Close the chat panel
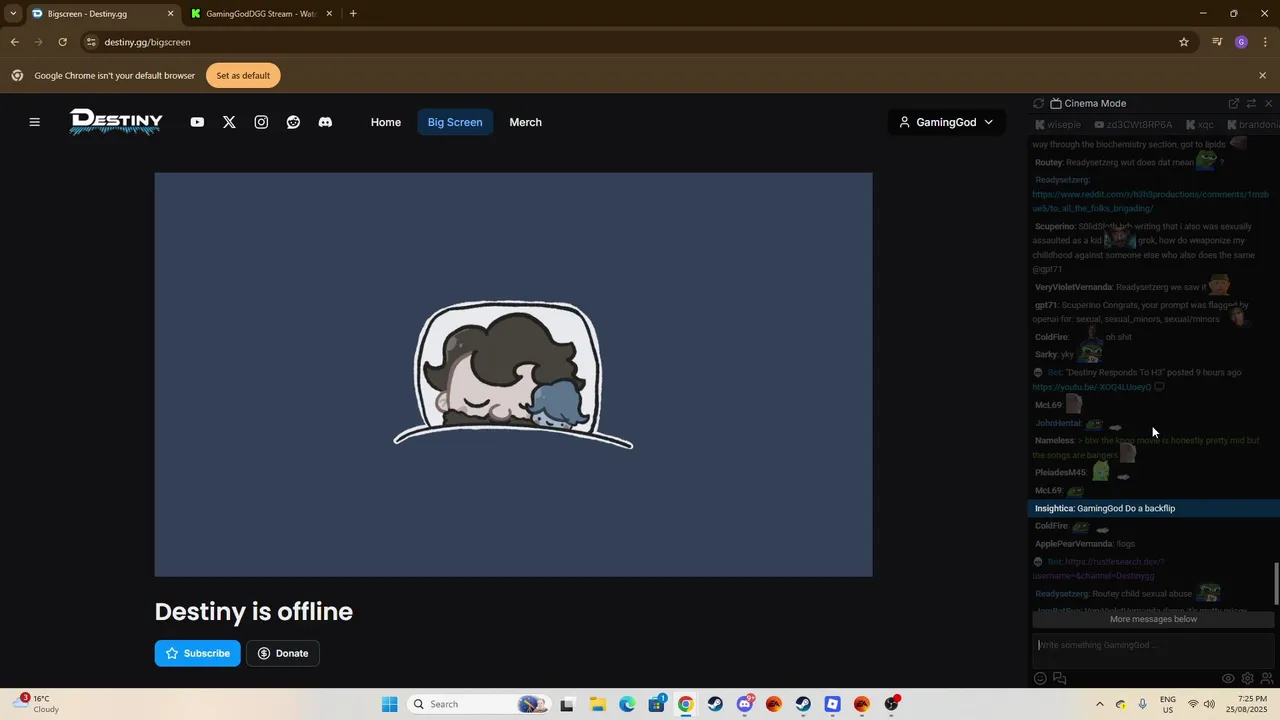1280x720 pixels. coord(1268,103)
